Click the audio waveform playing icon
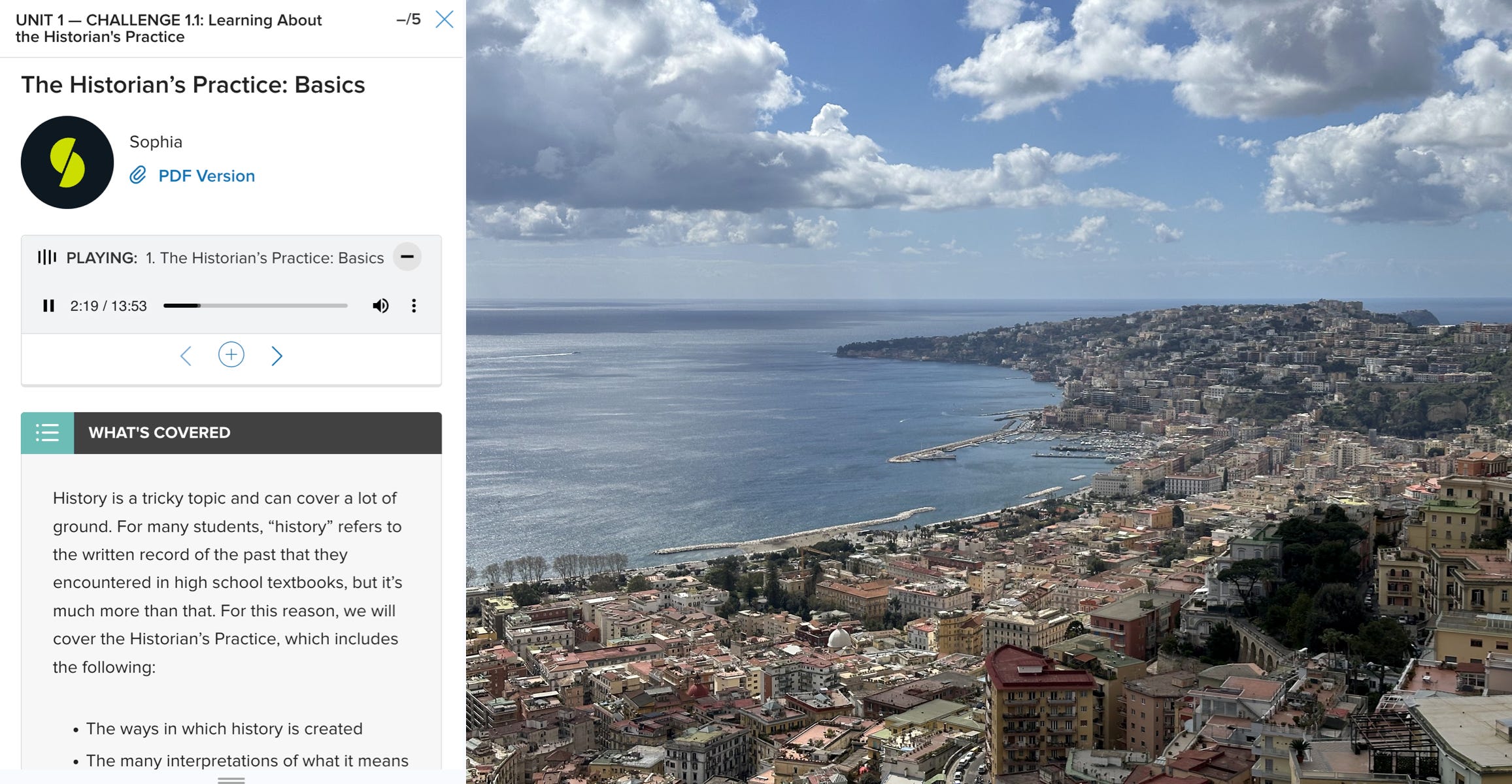Image resolution: width=1512 pixels, height=784 pixels. point(47,257)
